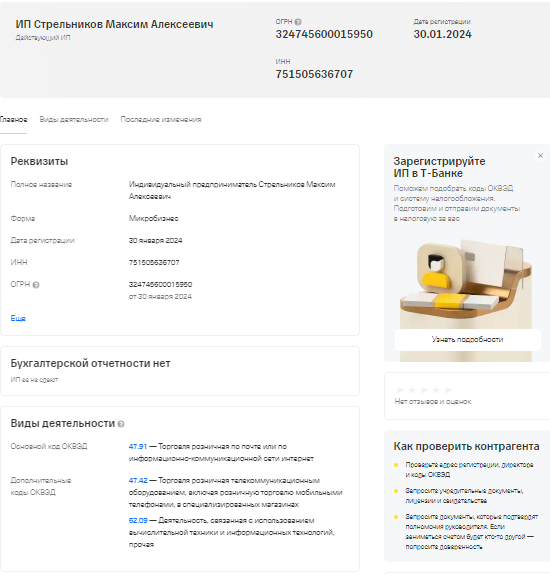Switch to the Виды деятельности tab

point(74,120)
